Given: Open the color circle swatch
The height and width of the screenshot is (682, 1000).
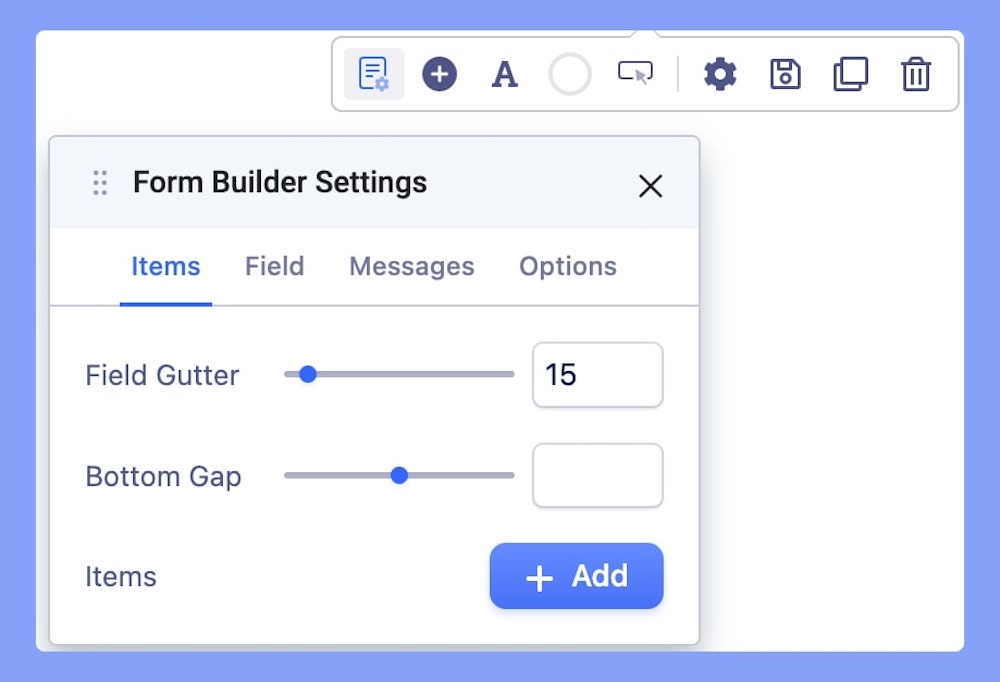Looking at the screenshot, I should [570, 74].
